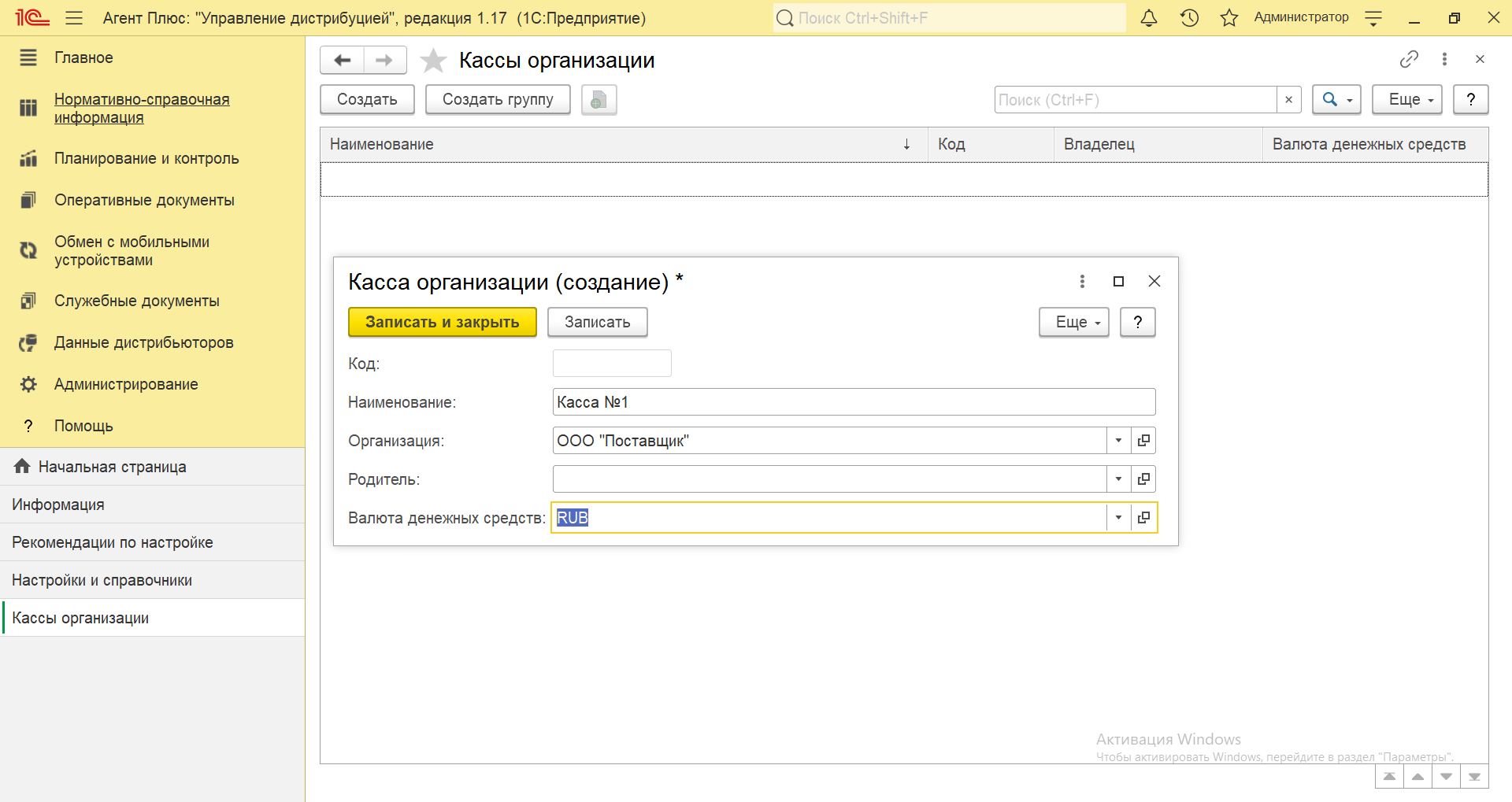Click Записать и закрыть button
The image size is (1512, 802).
443,322
